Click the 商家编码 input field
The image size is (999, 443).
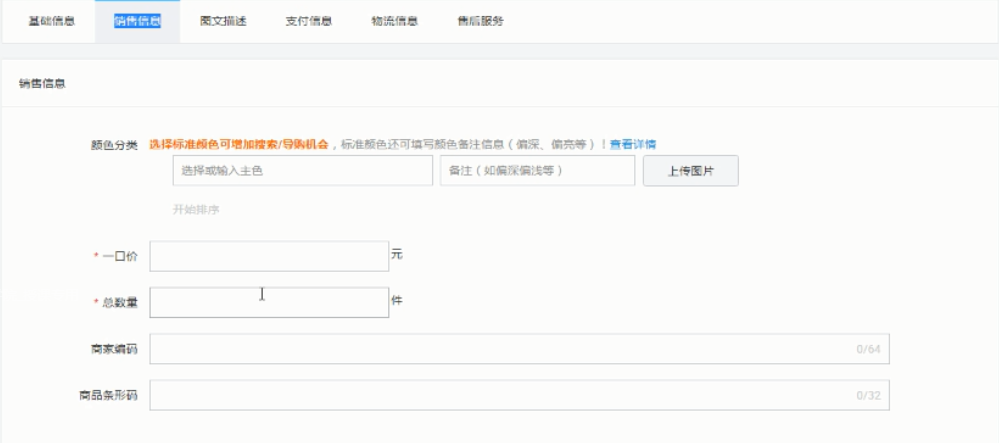tap(500, 349)
